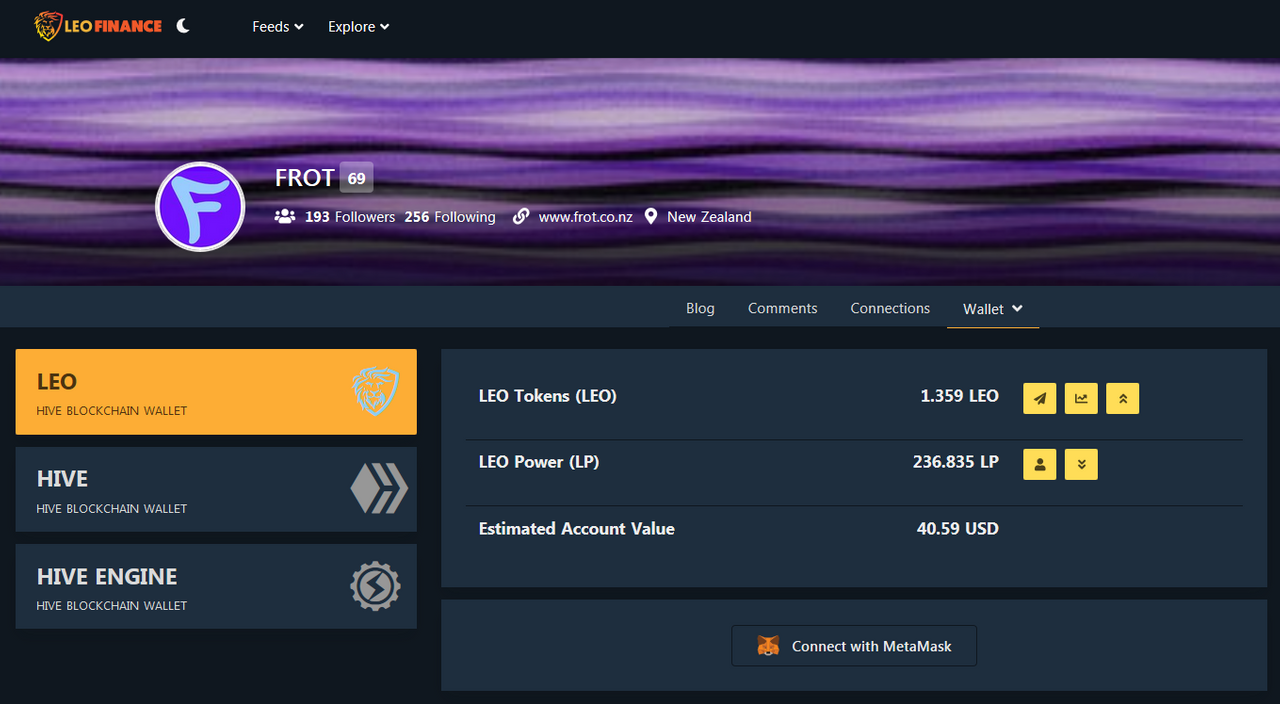The image size is (1280, 704).
Task: Select the LEO wallet card
Action: 216,392
